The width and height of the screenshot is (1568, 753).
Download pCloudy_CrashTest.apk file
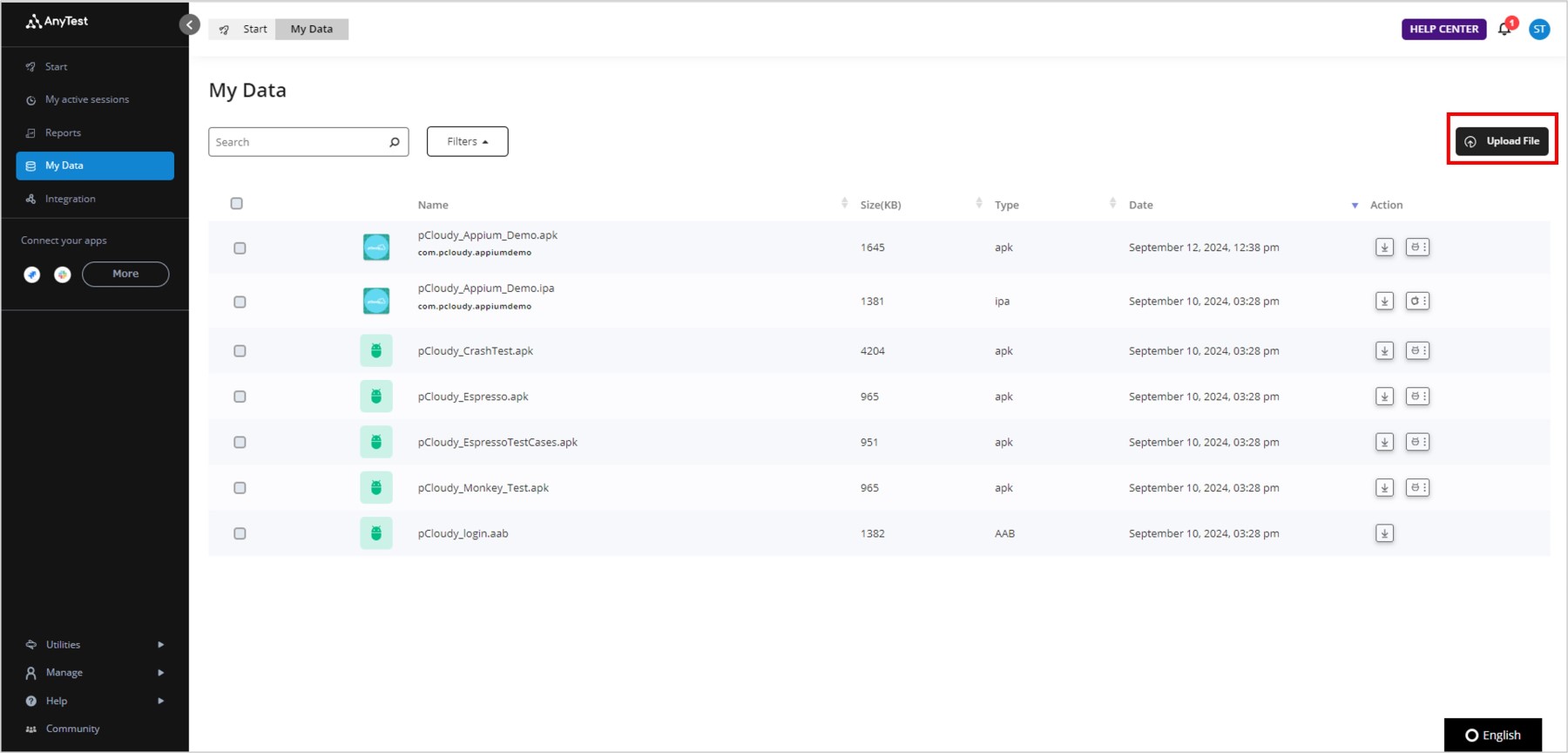[1384, 351]
